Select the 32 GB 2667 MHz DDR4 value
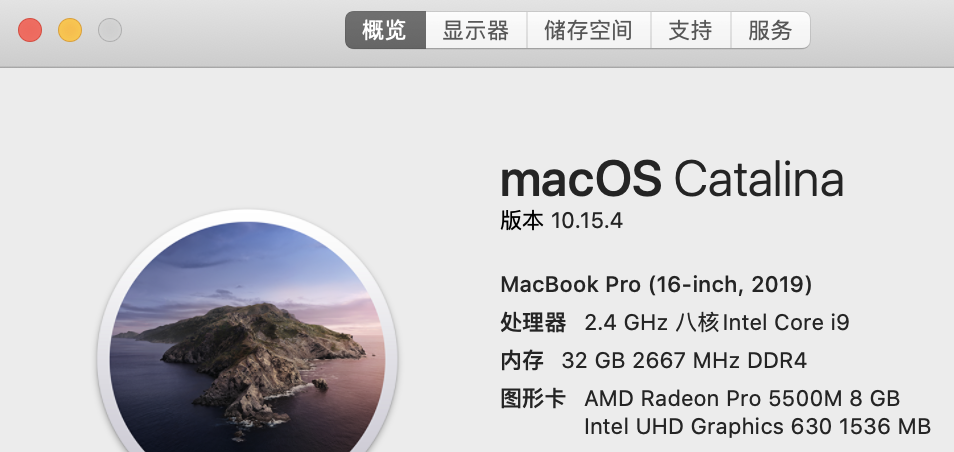 tap(684, 360)
